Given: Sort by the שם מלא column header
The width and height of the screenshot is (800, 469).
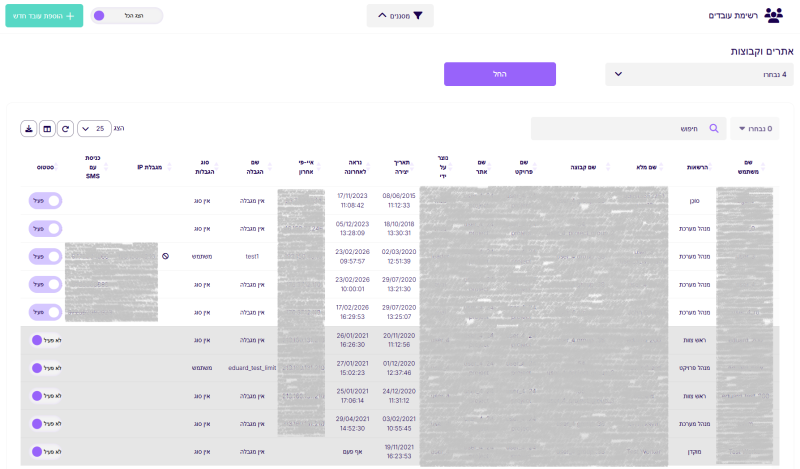Looking at the screenshot, I should click(648, 168).
